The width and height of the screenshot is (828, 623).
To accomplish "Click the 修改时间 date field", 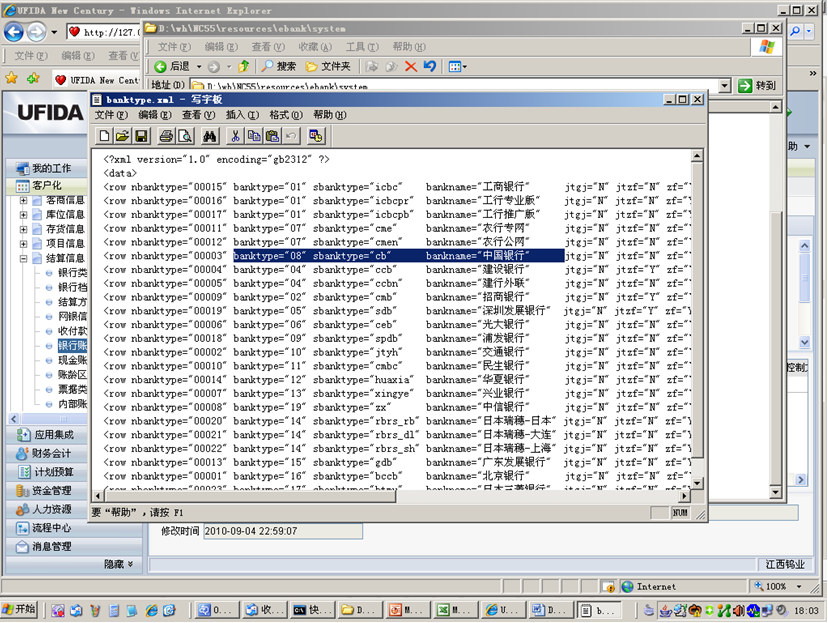I will [x=283, y=531].
